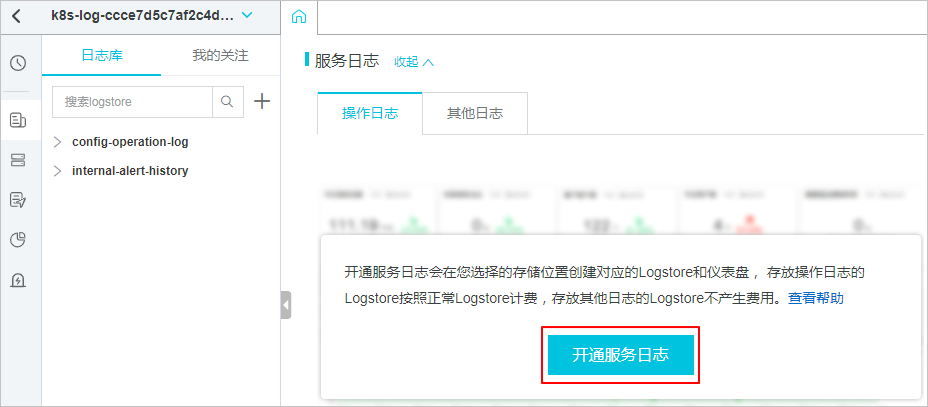Switch to the 操作日志 tab
The width and height of the screenshot is (928, 407).
click(370, 114)
